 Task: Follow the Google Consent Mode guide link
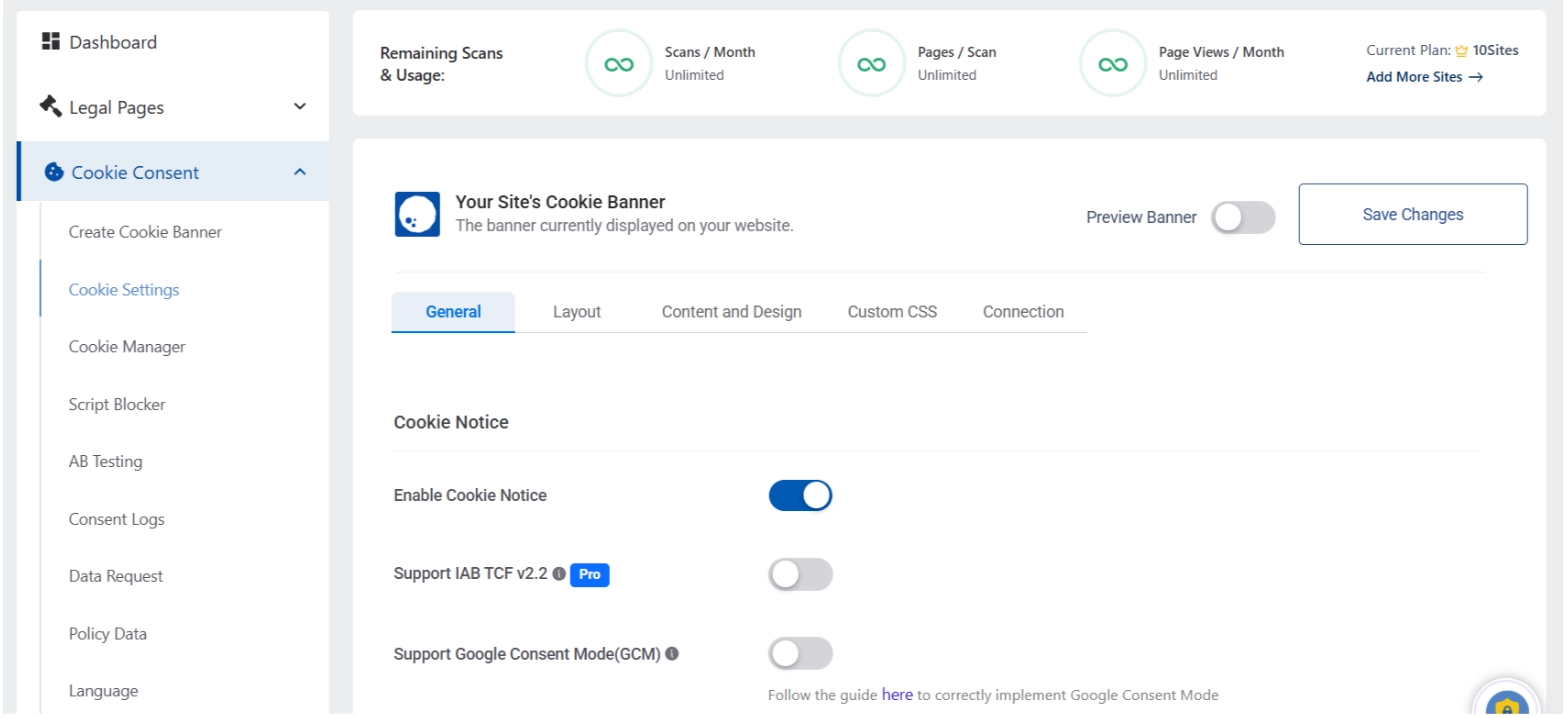tap(897, 694)
